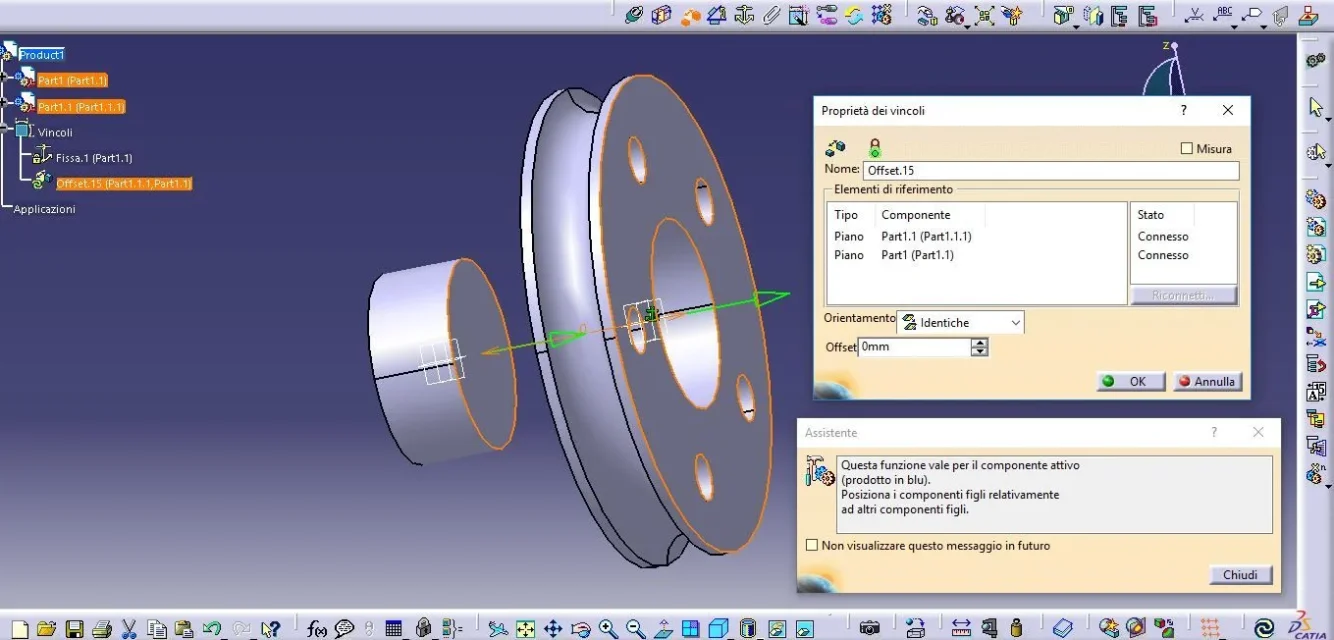1334x640 pixels.
Task: Click the Offset value field showing 0mm
Action: click(915, 347)
